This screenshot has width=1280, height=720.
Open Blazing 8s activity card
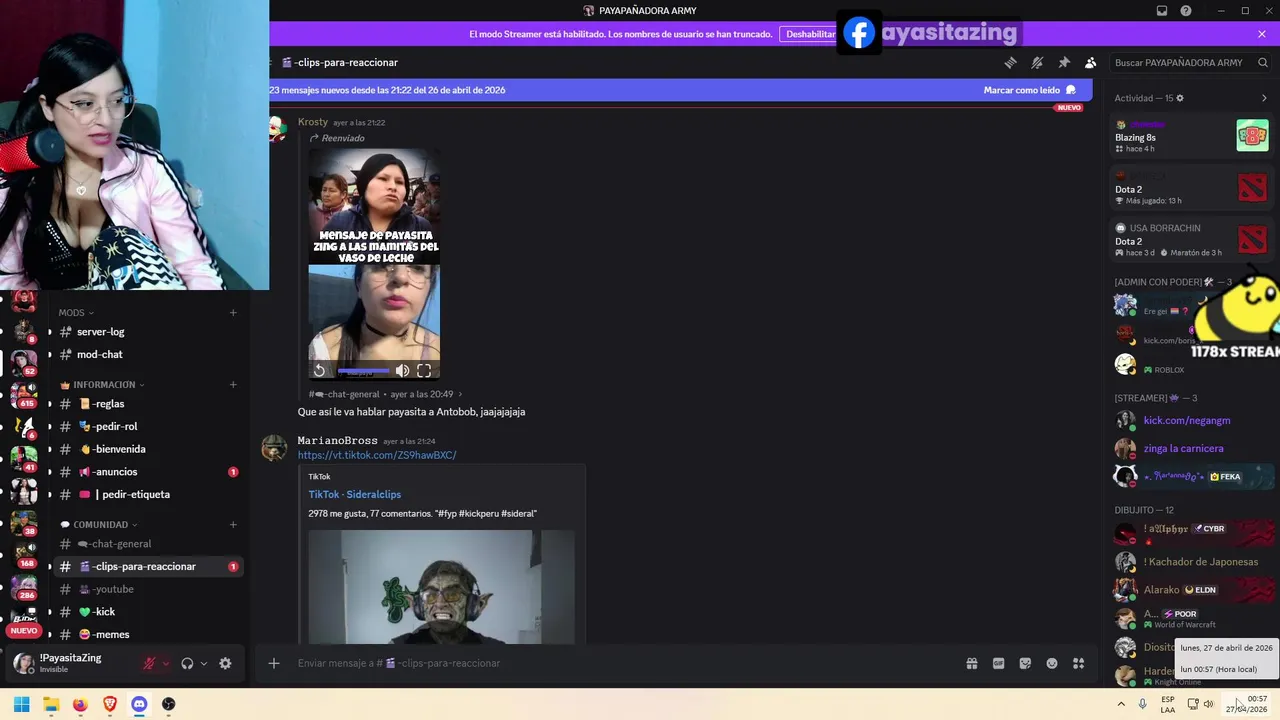pos(1192,136)
